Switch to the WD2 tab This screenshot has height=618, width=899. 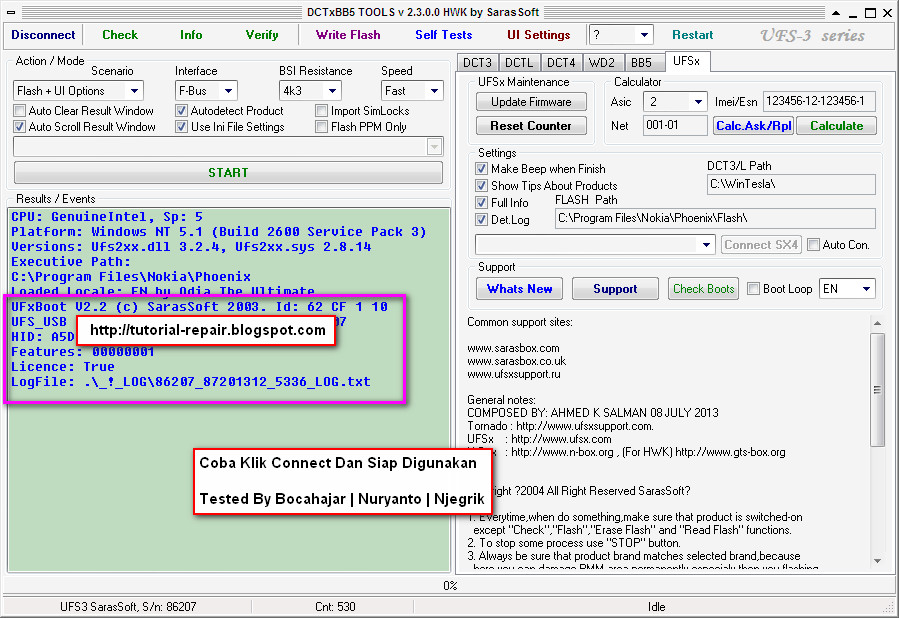click(x=602, y=62)
